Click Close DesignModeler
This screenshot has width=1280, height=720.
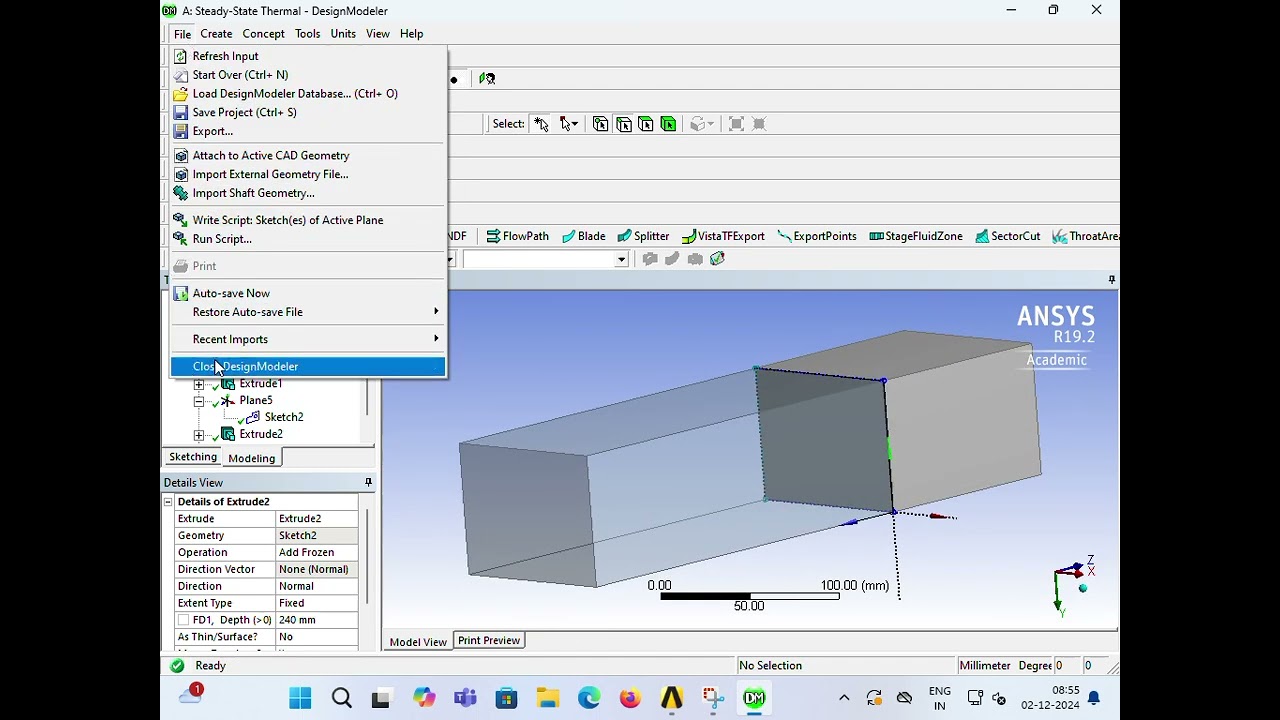[307, 366]
